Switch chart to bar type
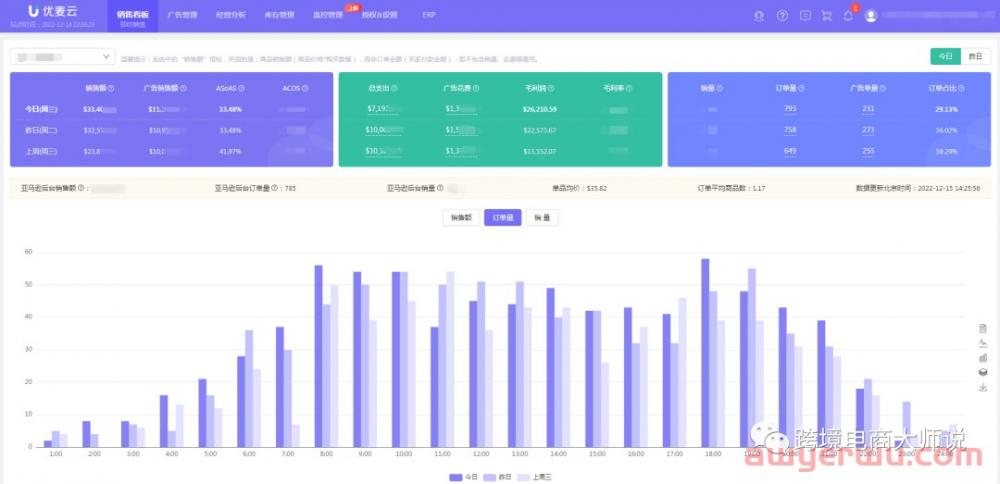 (x=983, y=358)
